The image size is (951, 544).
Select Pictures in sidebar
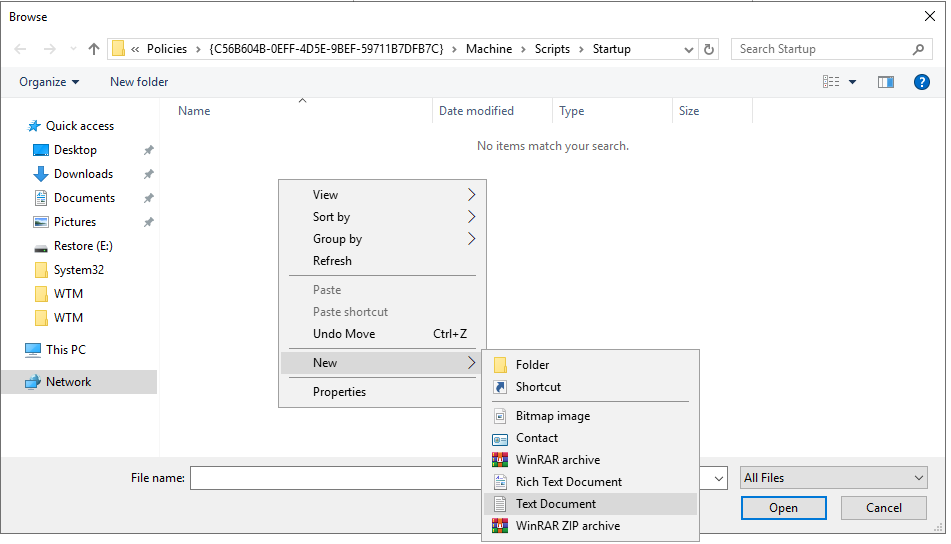point(75,222)
